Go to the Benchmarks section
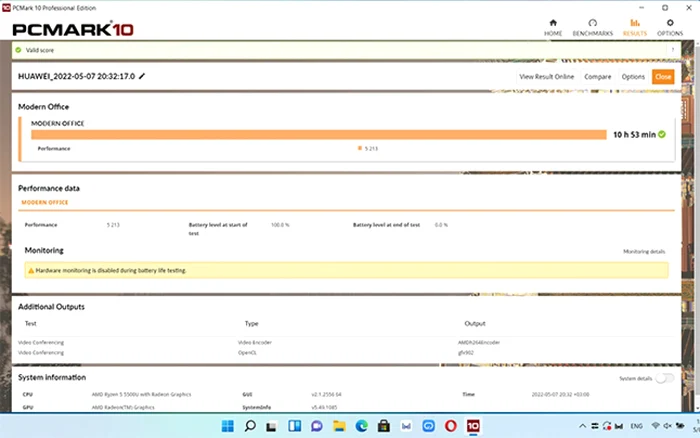700x438 pixels. (592, 28)
